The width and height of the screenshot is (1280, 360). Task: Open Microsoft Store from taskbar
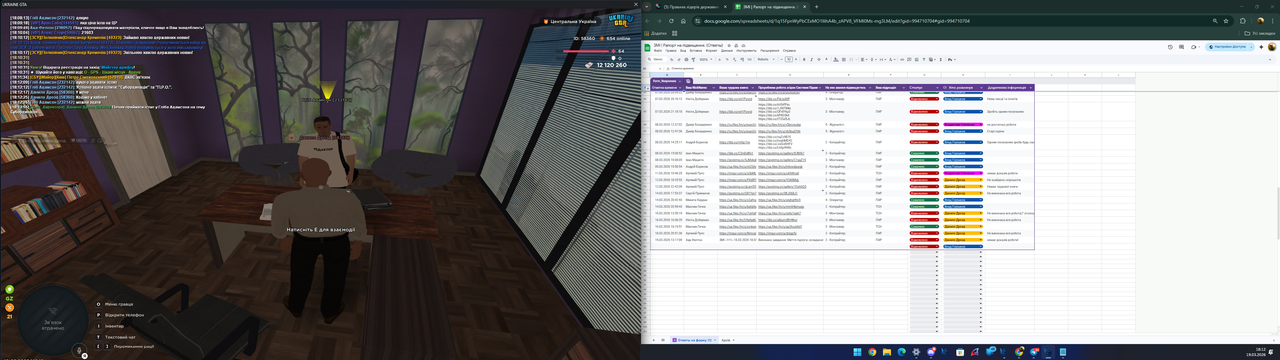tap(960, 352)
